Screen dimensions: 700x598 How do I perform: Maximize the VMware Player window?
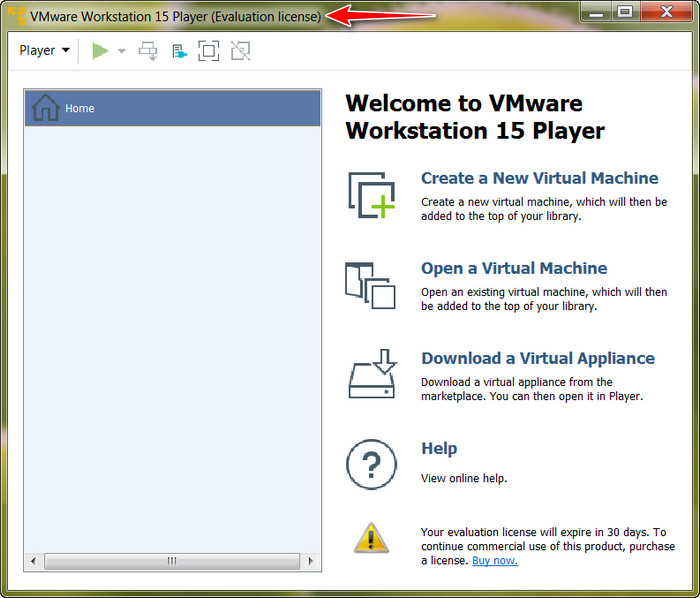click(625, 12)
